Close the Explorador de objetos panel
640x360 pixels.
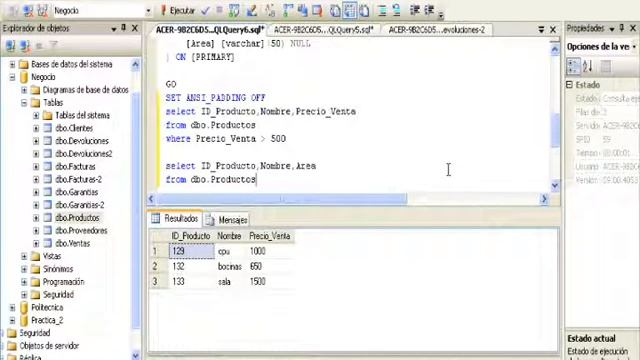(135, 28)
